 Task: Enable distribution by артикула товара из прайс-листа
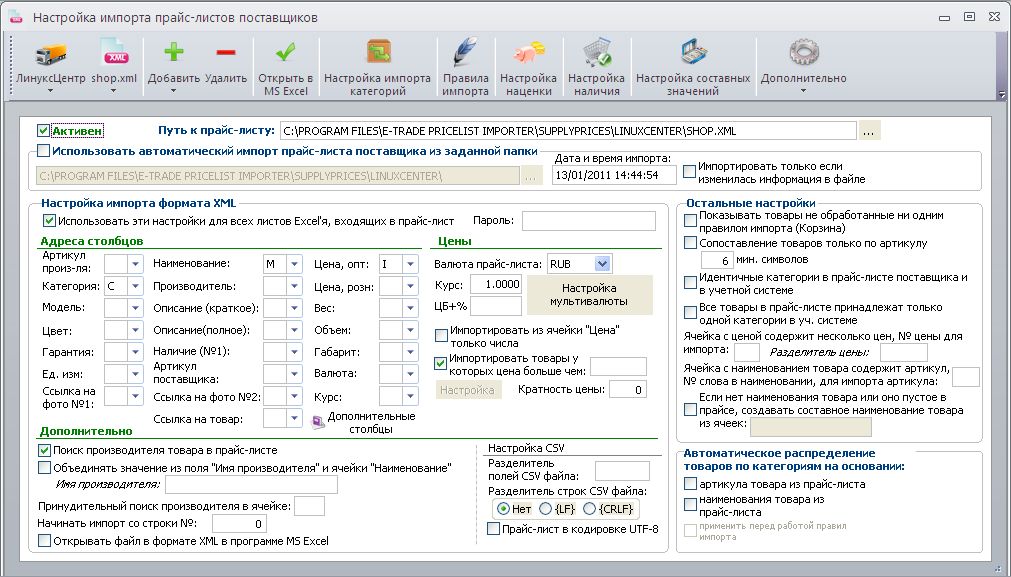point(690,484)
